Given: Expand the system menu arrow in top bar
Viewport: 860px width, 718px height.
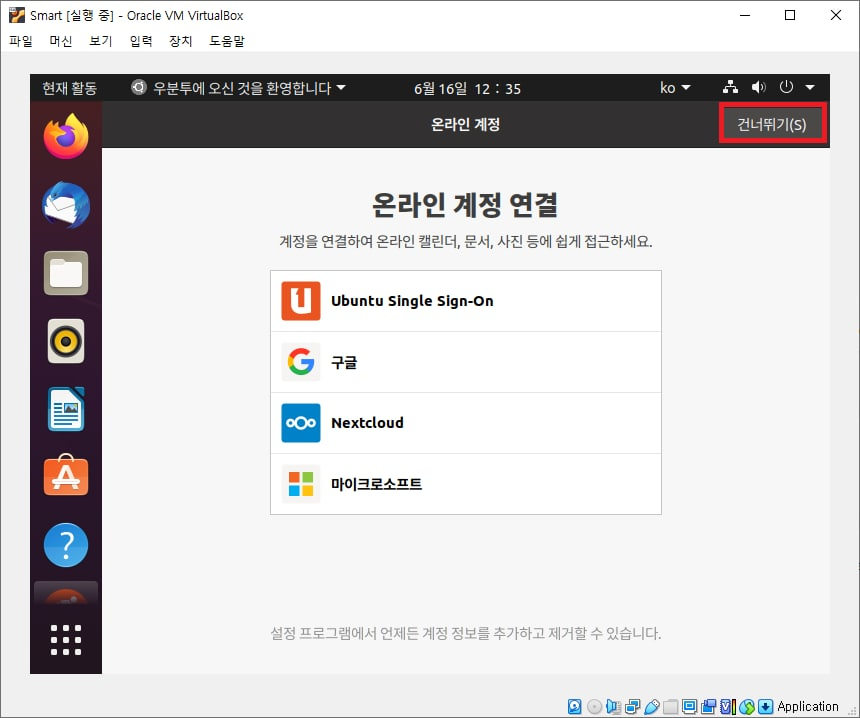Looking at the screenshot, I should point(810,87).
